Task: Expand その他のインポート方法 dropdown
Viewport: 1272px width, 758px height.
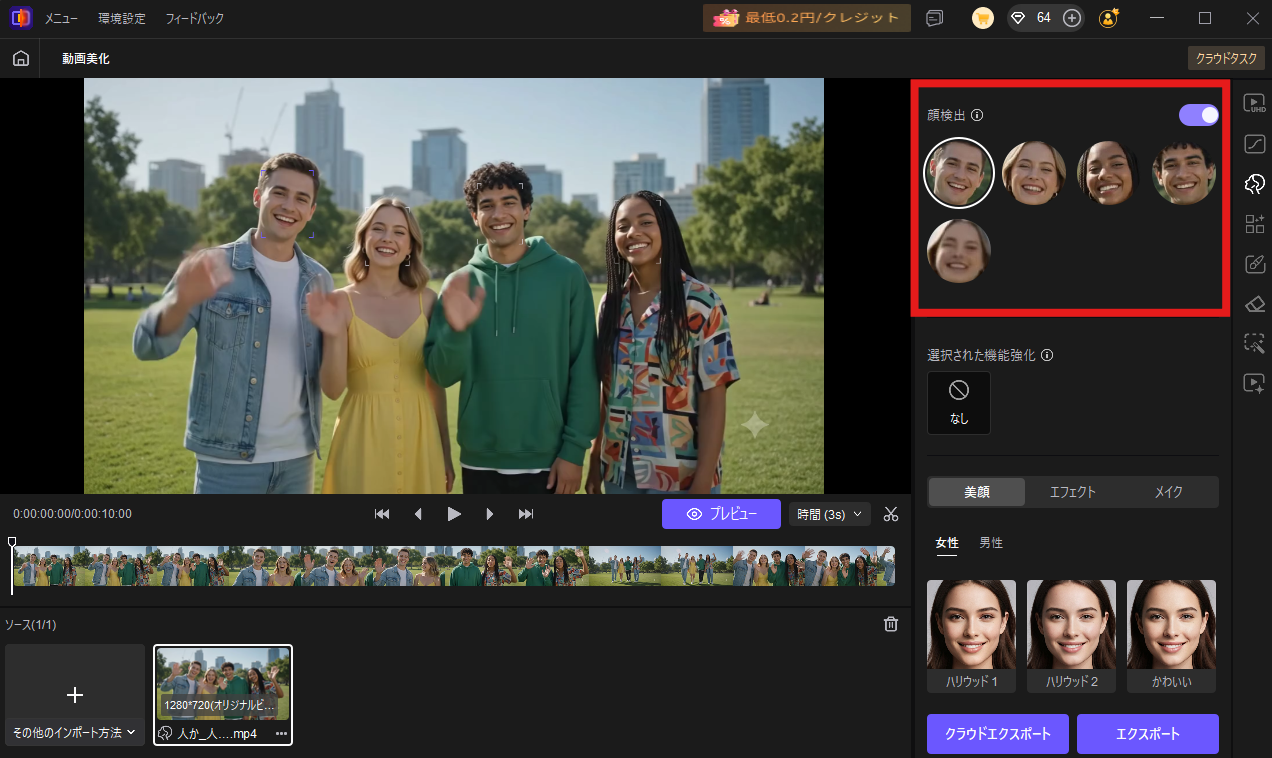Action: tap(75, 733)
